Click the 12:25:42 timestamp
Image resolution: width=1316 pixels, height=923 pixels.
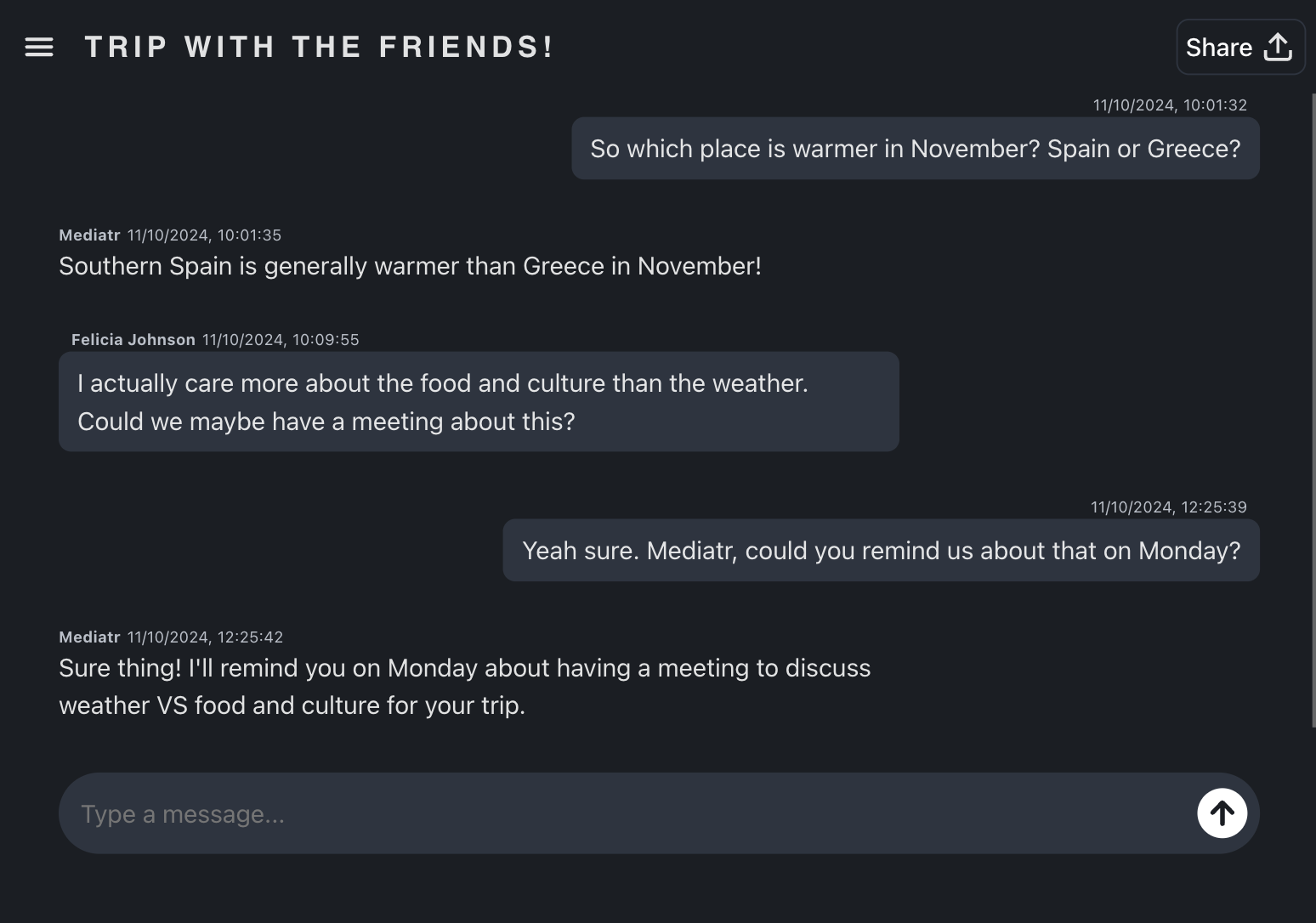[205, 637]
